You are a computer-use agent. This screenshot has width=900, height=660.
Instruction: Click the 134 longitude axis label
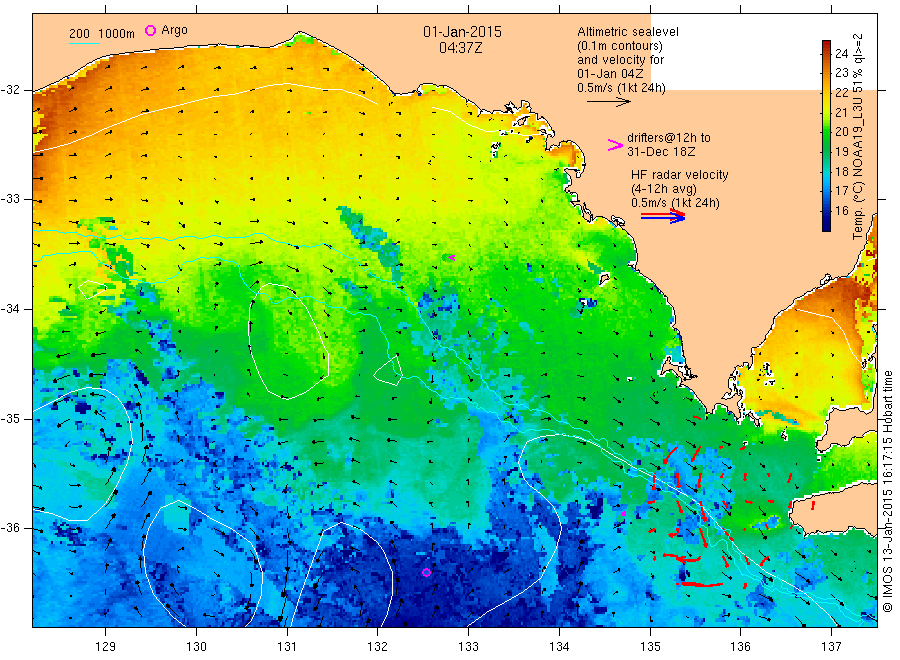[559, 647]
